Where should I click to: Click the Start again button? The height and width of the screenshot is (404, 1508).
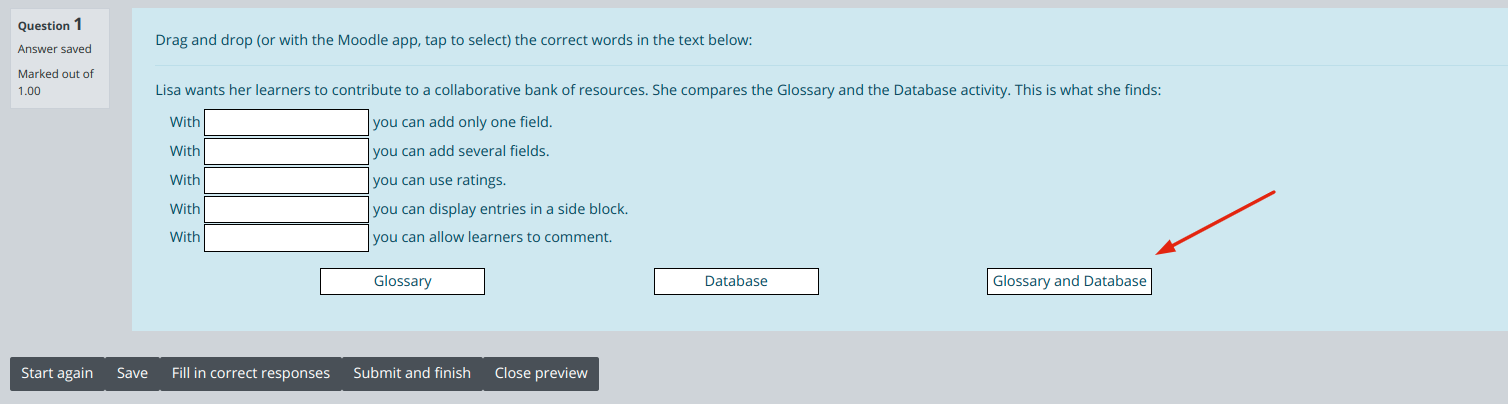point(57,373)
